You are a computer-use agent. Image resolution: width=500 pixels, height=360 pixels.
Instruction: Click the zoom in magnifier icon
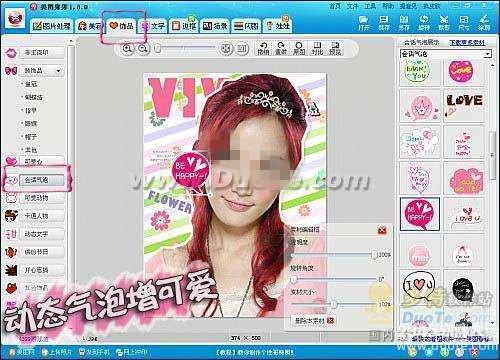pos(127,49)
